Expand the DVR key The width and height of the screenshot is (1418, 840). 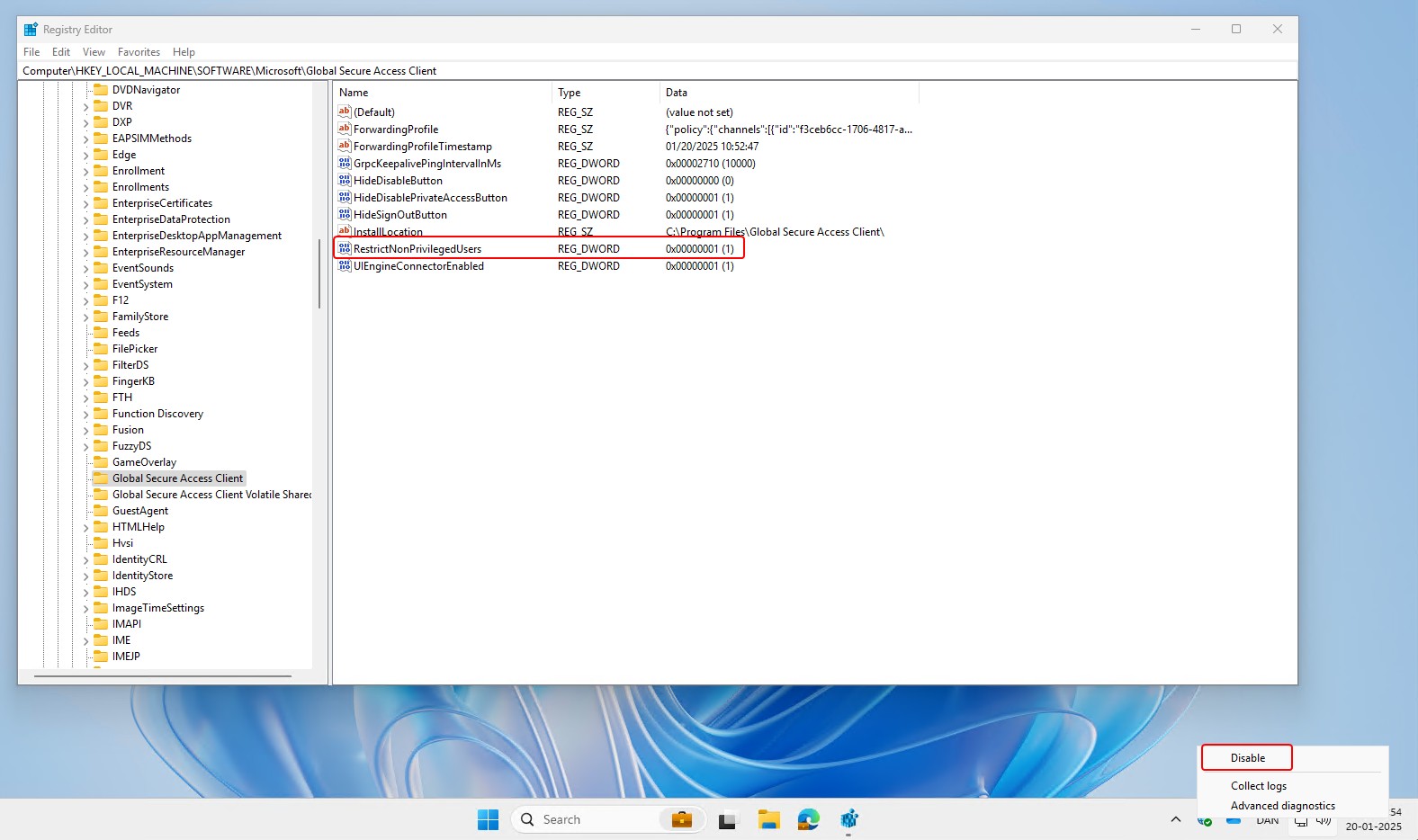tap(86, 106)
